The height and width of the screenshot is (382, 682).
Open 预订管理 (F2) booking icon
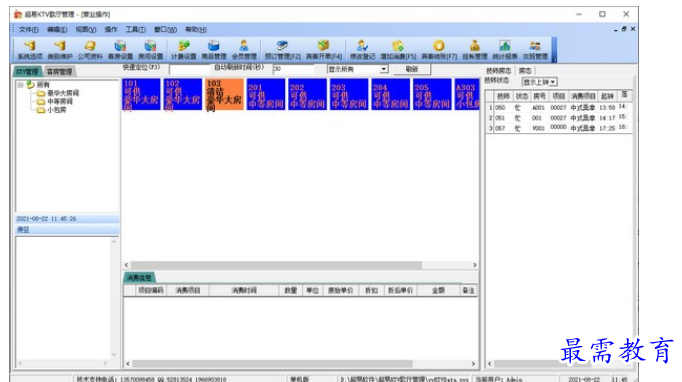(x=282, y=50)
